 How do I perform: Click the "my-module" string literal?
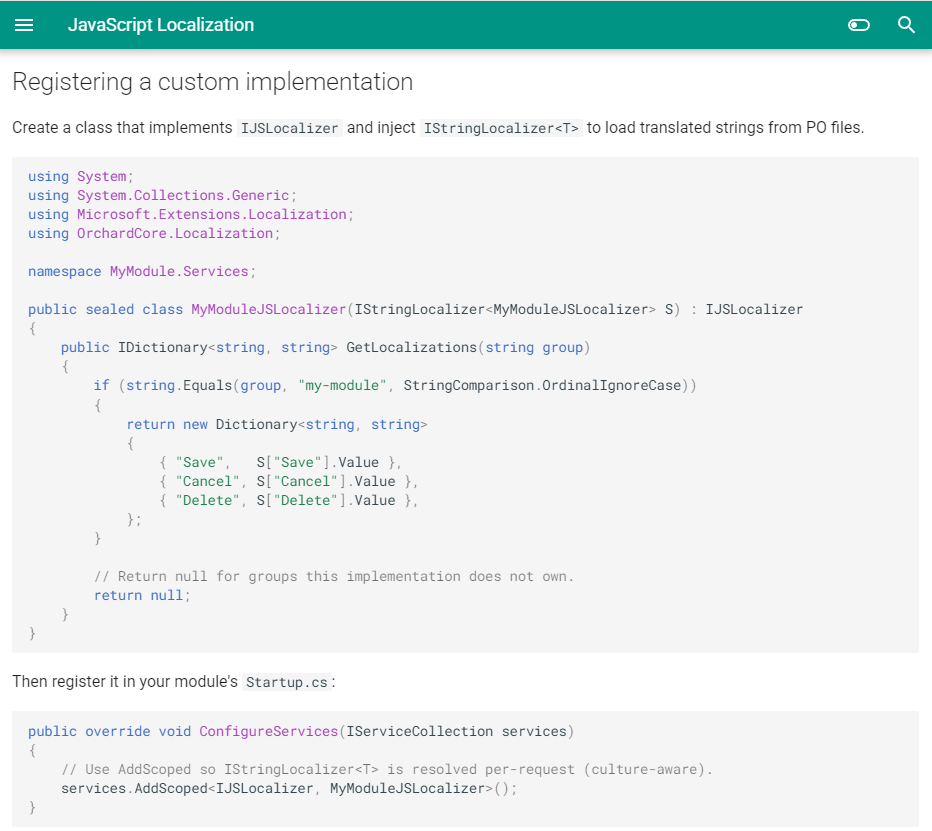tap(342, 386)
